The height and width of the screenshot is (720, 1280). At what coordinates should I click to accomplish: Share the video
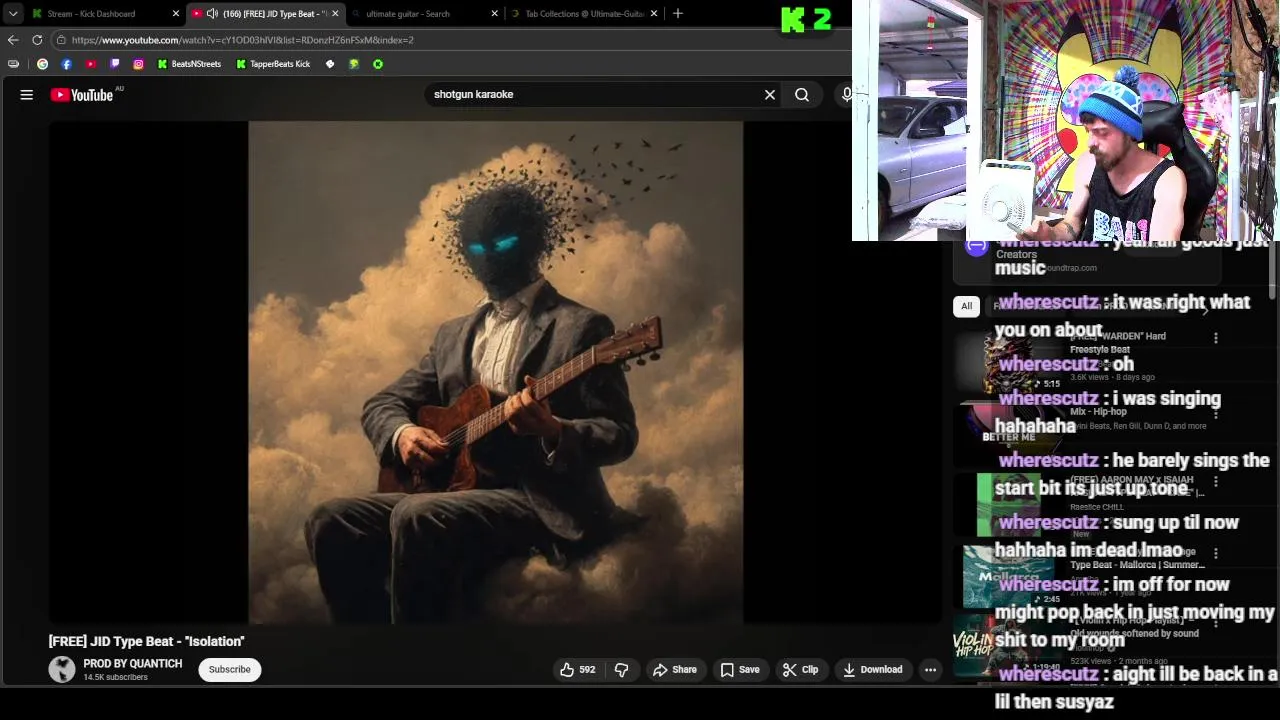coord(675,670)
